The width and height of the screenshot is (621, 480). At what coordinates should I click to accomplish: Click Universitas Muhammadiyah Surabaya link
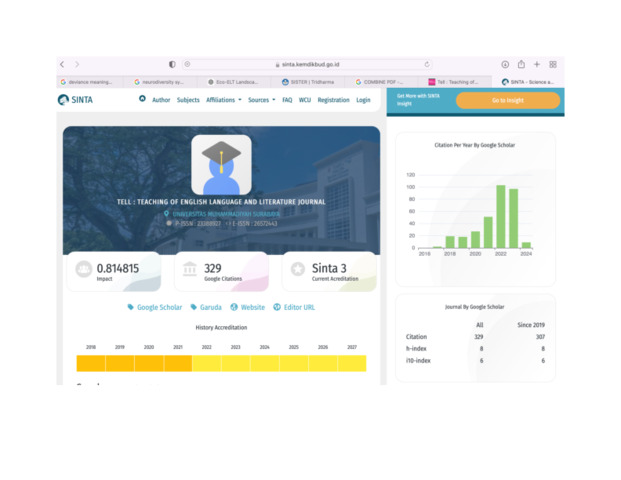(226, 214)
